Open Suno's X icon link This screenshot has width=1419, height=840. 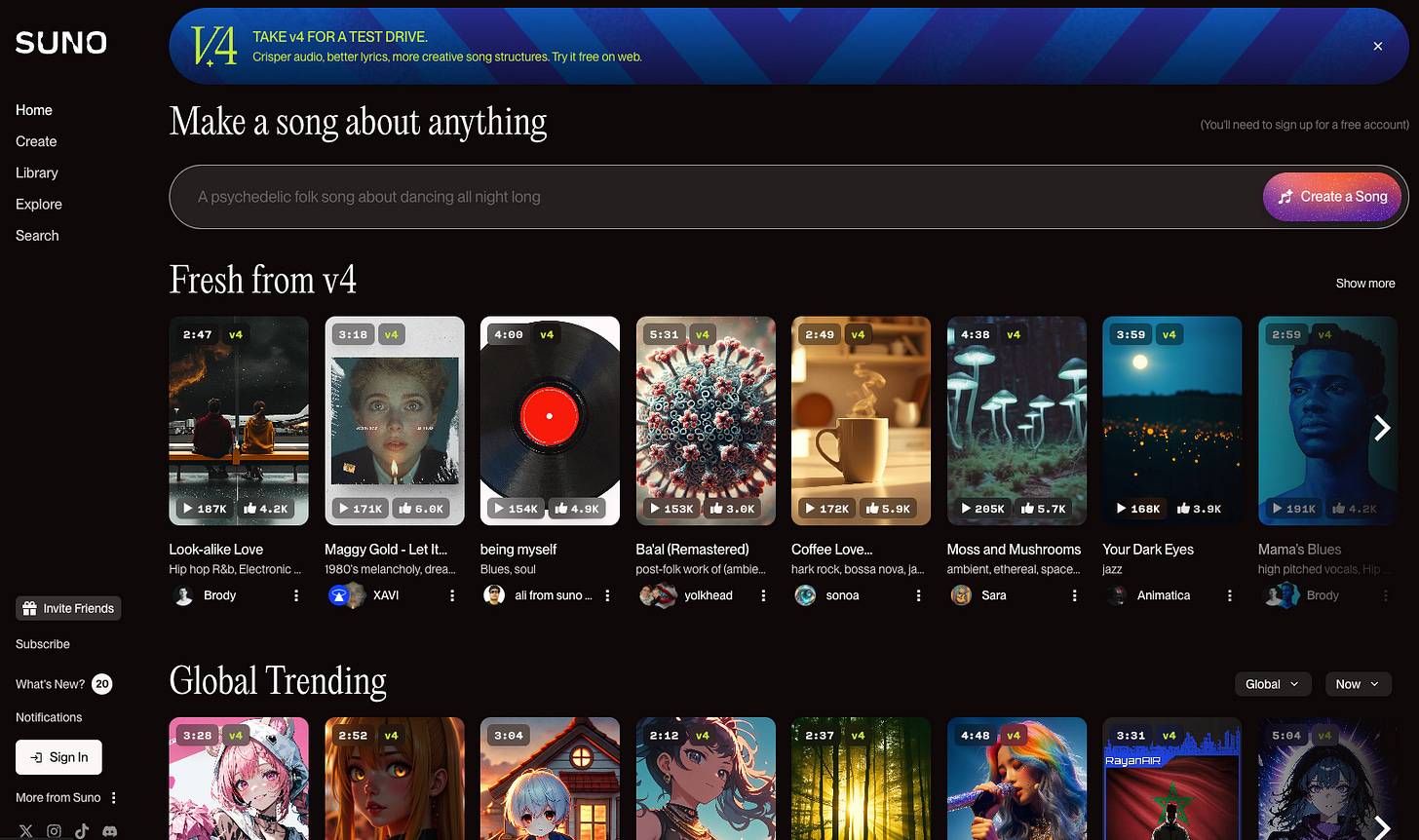[25, 830]
